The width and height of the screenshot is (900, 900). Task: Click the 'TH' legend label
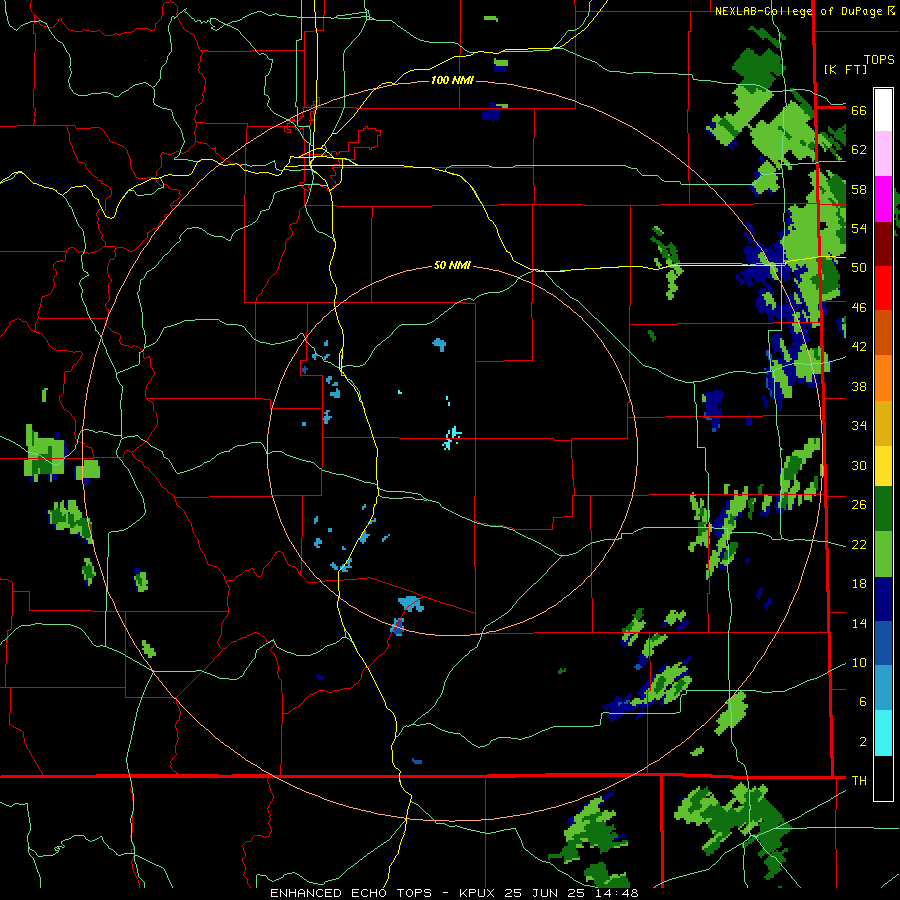(x=859, y=780)
